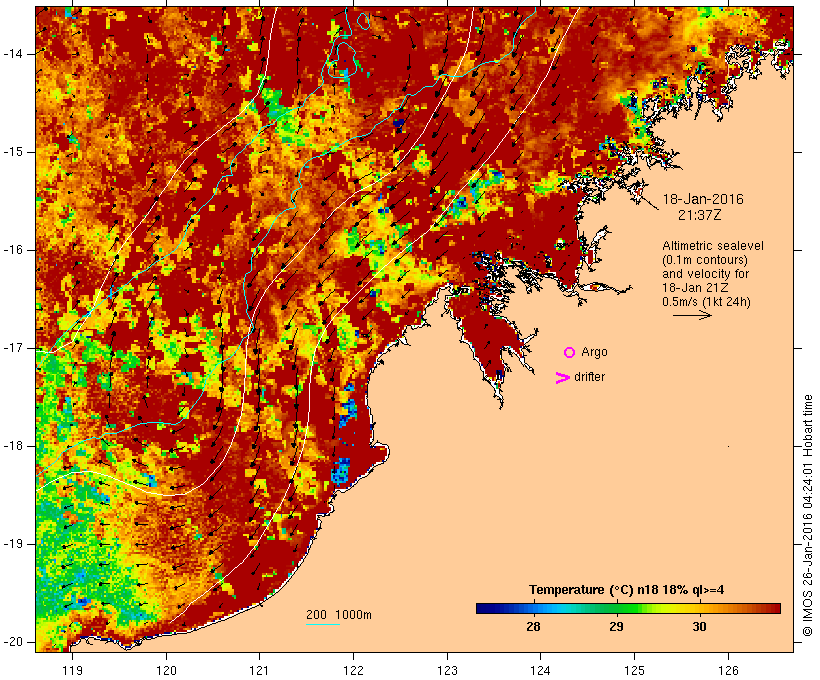Click latitude axis label '-14'
Image resolution: width=820 pixels, height=680 pixels.
[x=13, y=54]
